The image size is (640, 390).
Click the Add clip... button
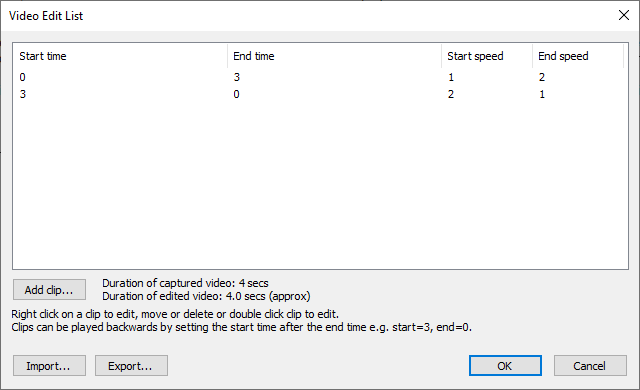49,290
